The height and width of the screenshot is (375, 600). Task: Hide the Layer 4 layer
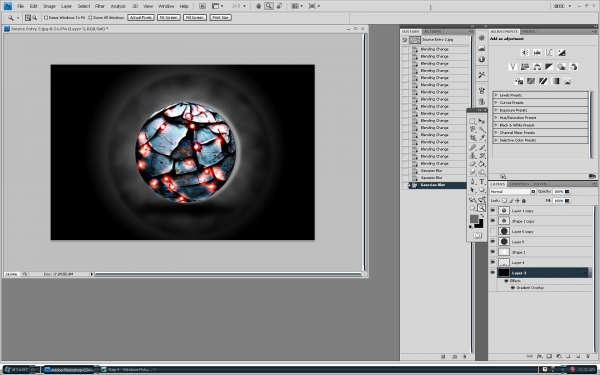[x=492, y=262]
